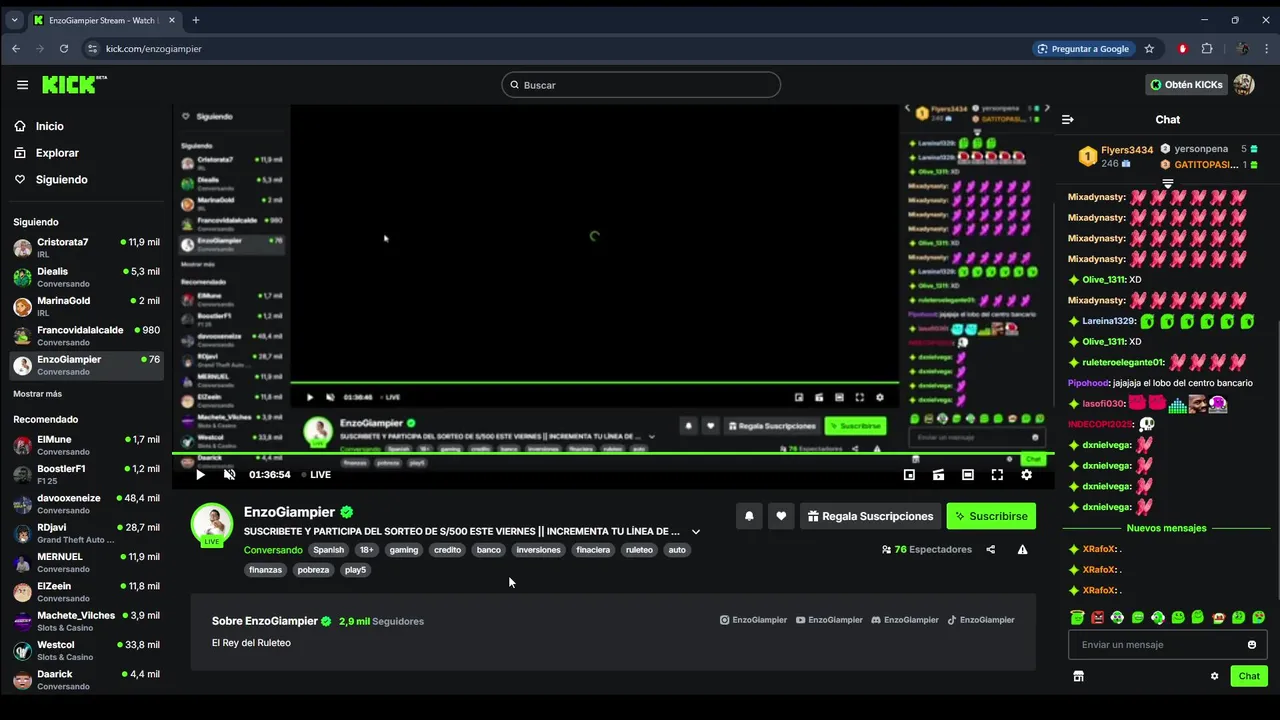Unmute the stream volume icon
The image size is (1280, 720).
(229, 475)
